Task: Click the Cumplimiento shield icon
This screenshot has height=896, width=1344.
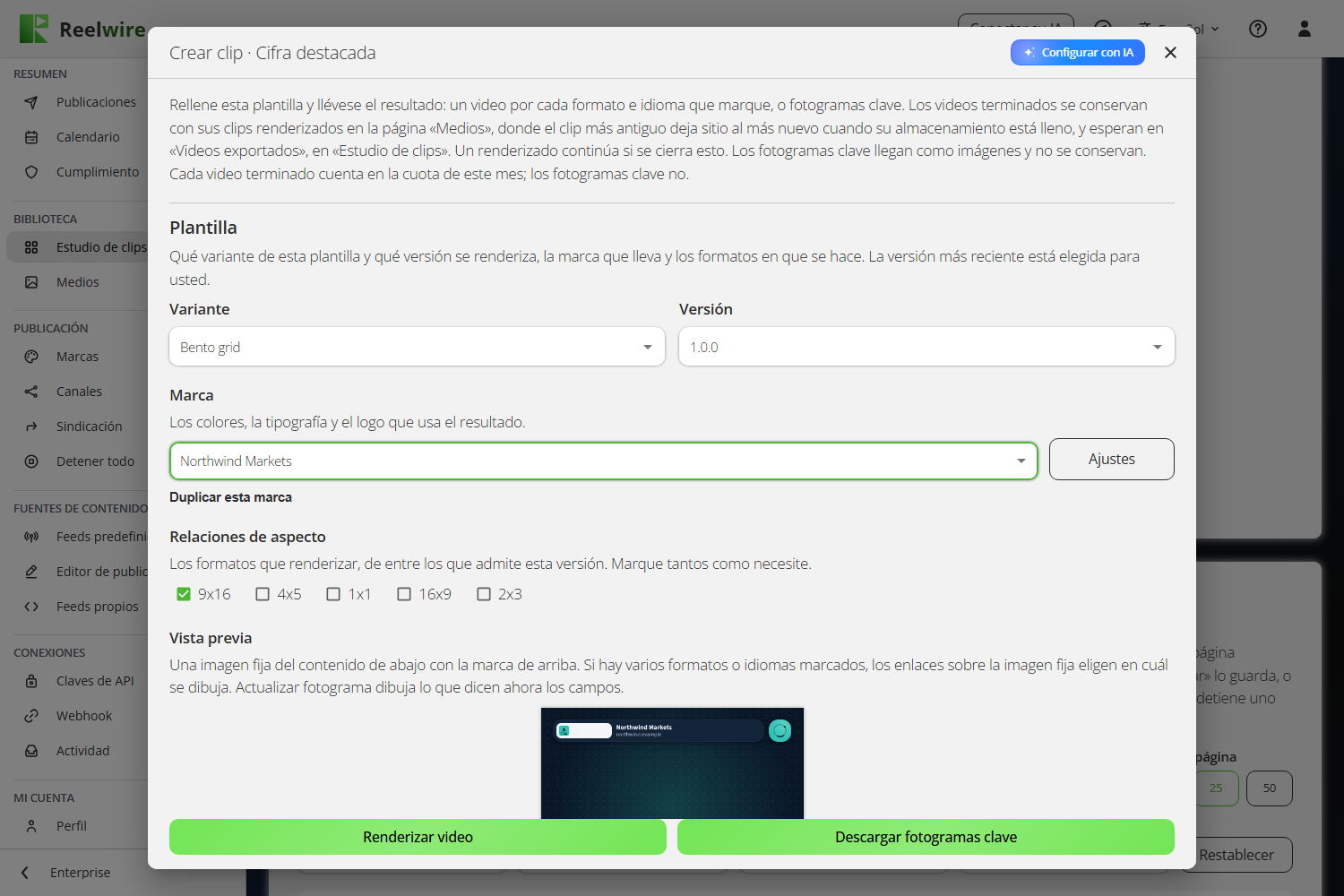Action: (x=31, y=172)
